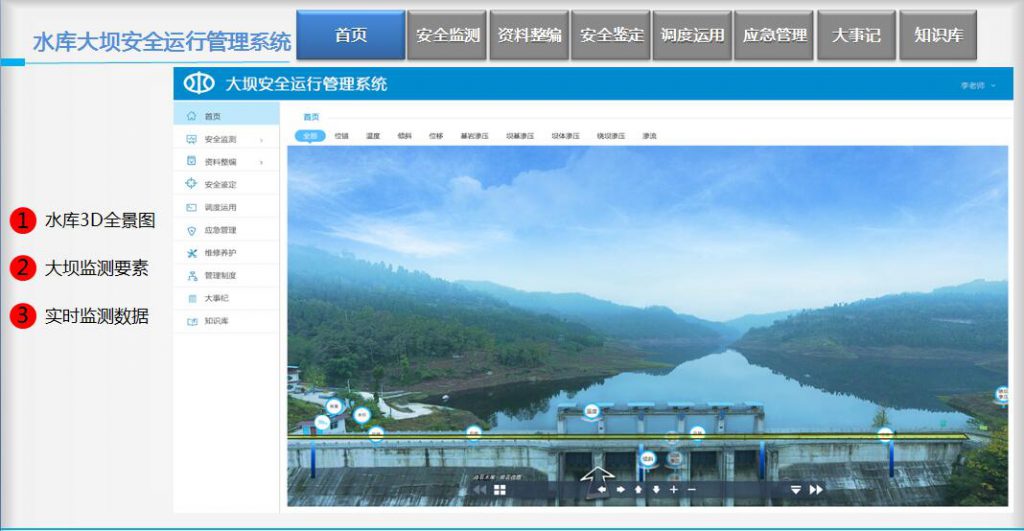Expand the 安全监测 sidebar submenu

pyautogui.click(x=262, y=139)
